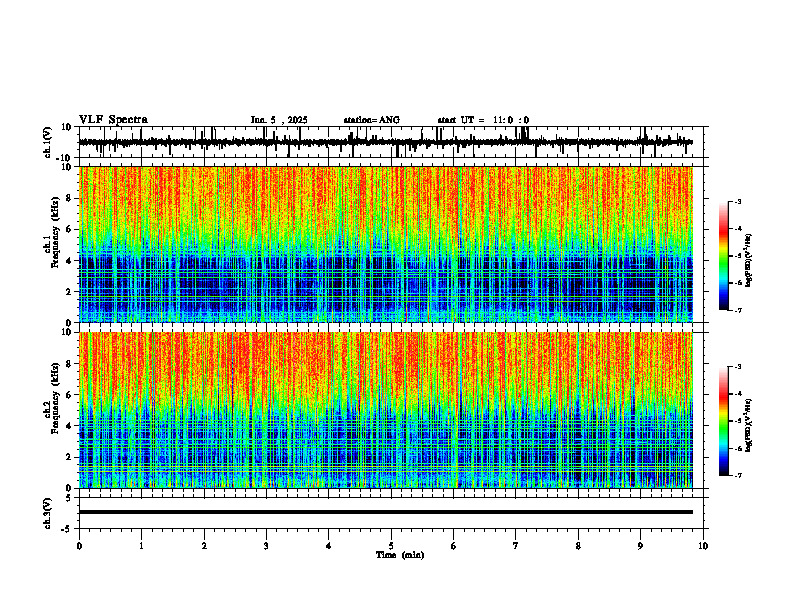
Task: Click time axis tick label 9
Action: [640, 546]
